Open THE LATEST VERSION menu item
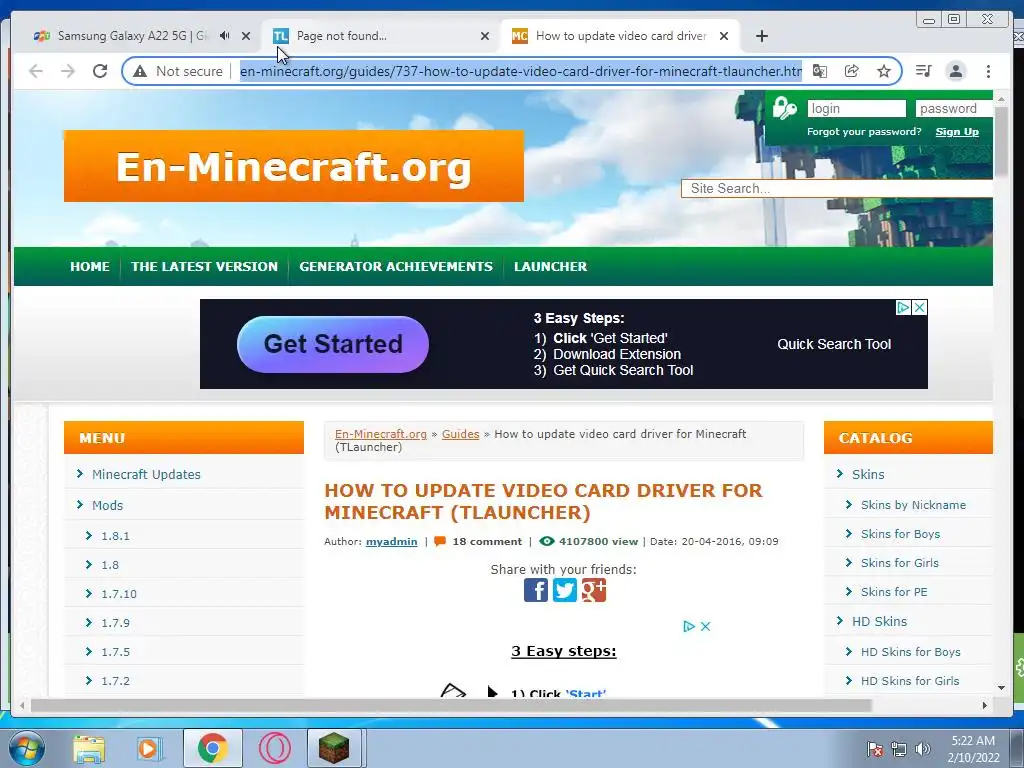The width and height of the screenshot is (1024, 768). click(x=204, y=266)
